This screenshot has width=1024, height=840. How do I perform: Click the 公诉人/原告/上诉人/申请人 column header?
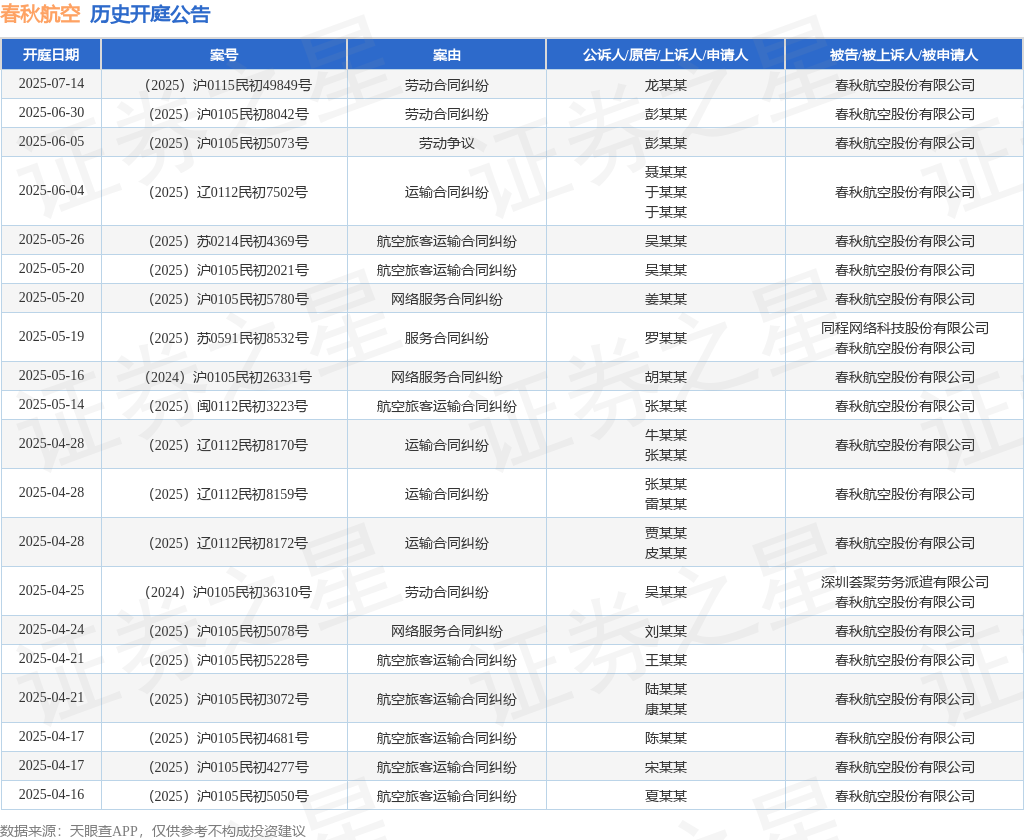[x=665, y=55]
